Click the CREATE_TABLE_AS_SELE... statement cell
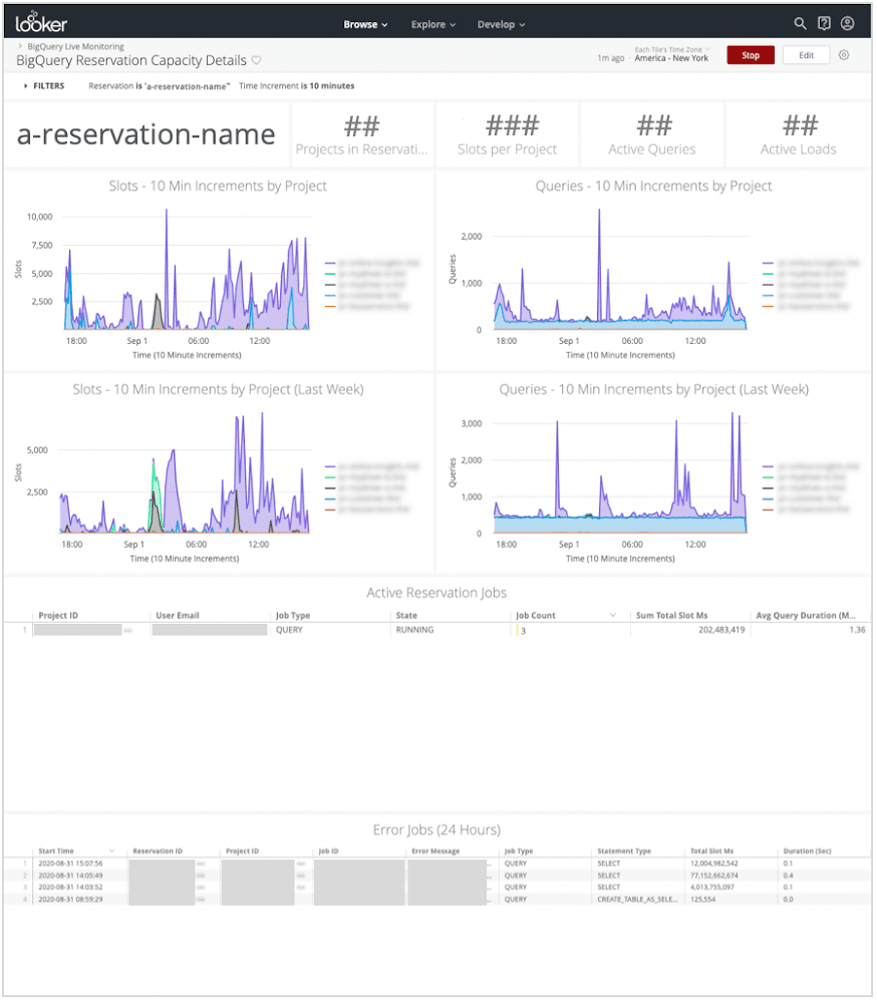This screenshot has height=1000, width=877. (637, 899)
